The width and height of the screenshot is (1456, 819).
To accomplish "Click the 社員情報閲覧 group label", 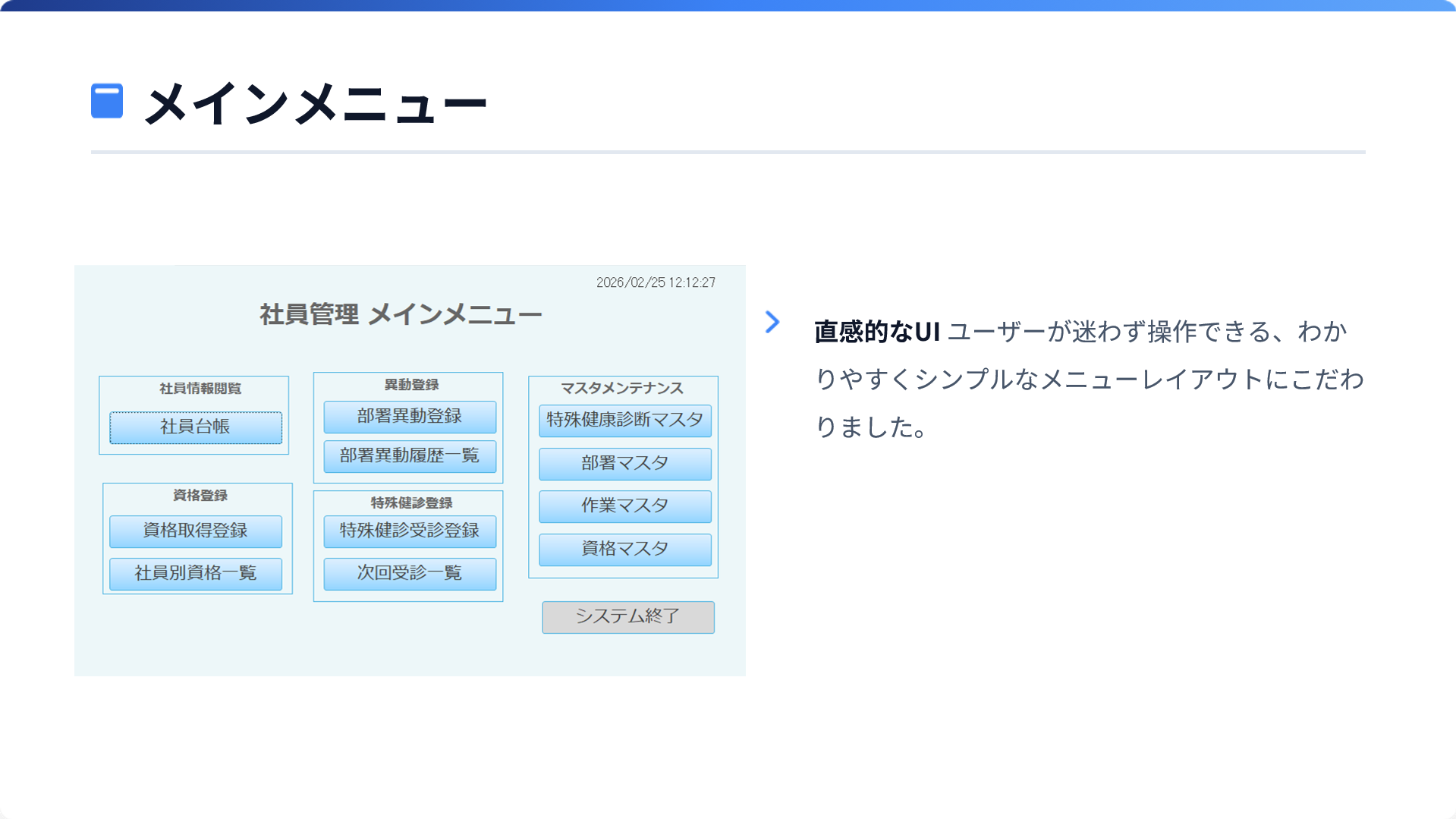I will (x=200, y=389).
